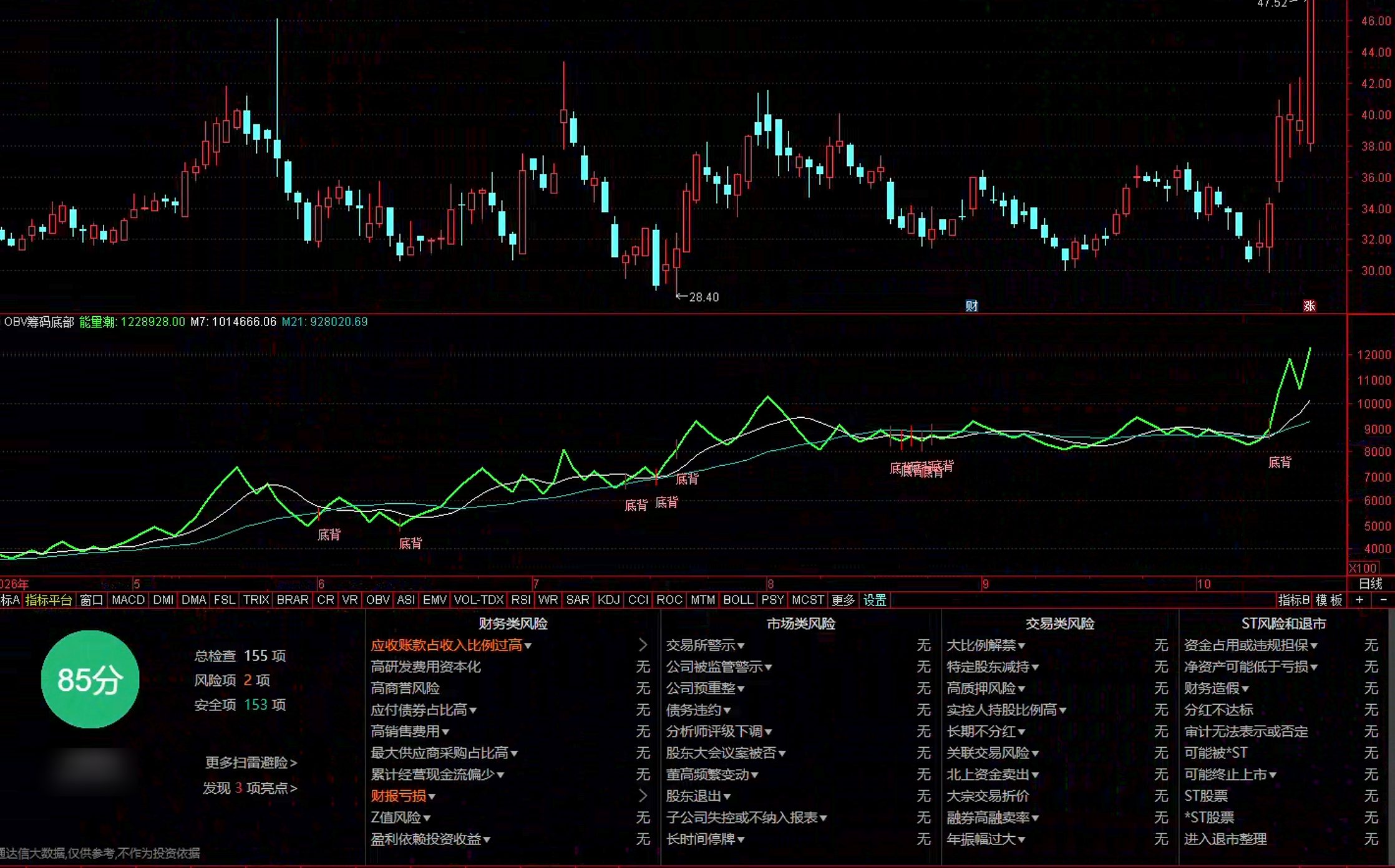The height and width of the screenshot is (868, 1395).
Task: Click the 市场类风险 column header
Action: [x=800, y=624]
